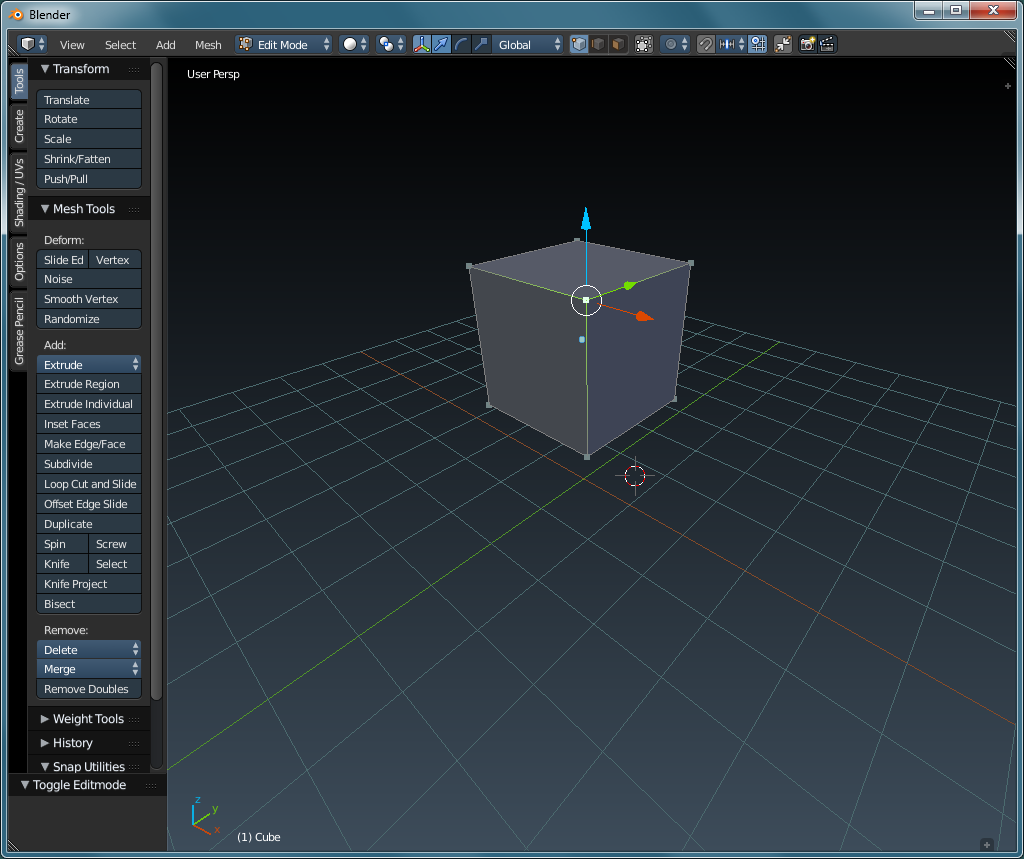
Task: Click the bottom-right viewport plus icon
Action: (x=987, y=844)
